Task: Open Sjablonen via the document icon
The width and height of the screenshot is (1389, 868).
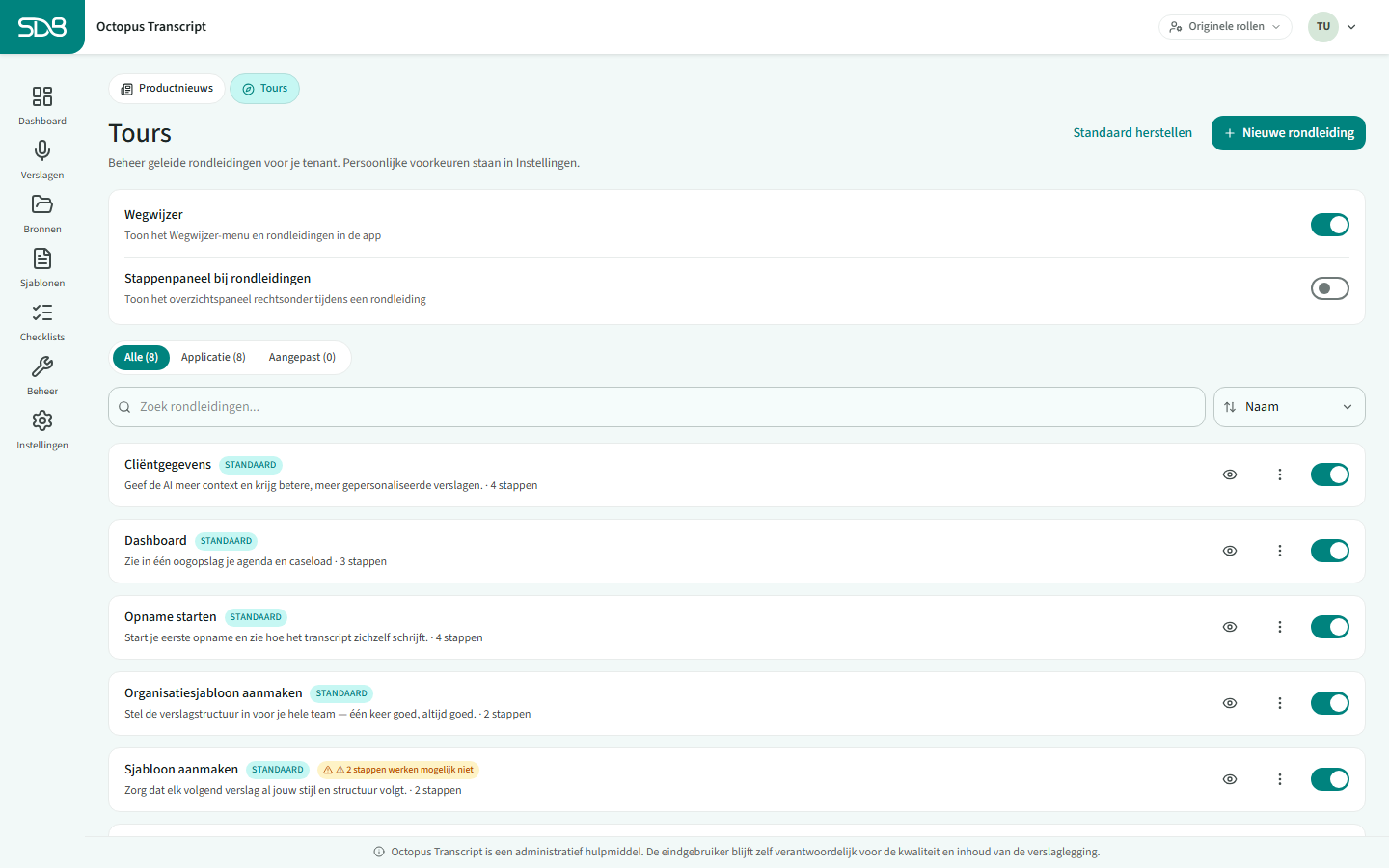Action: [x=42, y=258]
